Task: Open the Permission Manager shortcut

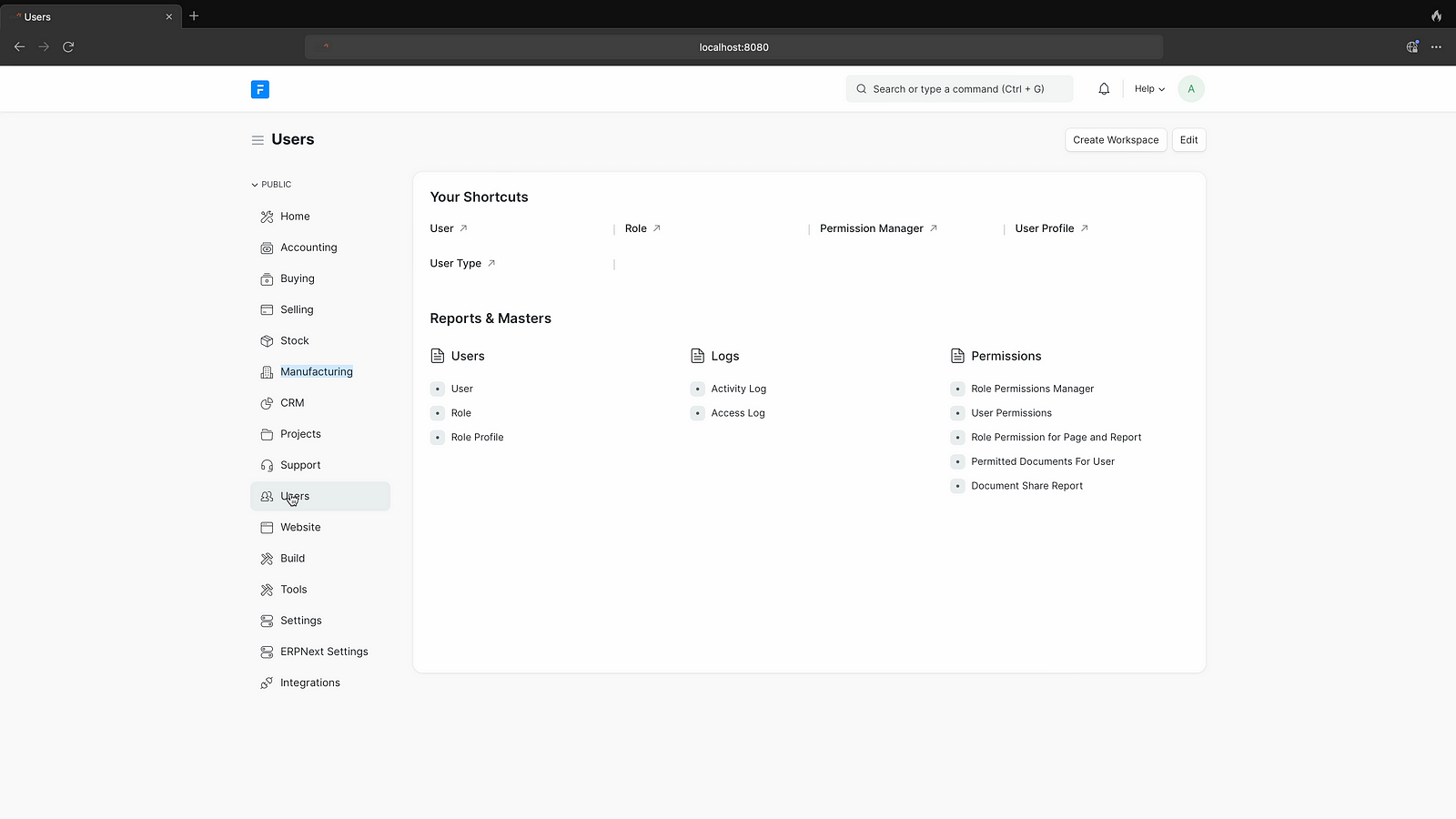Action: pyautogui.click(x=872, y=228)
